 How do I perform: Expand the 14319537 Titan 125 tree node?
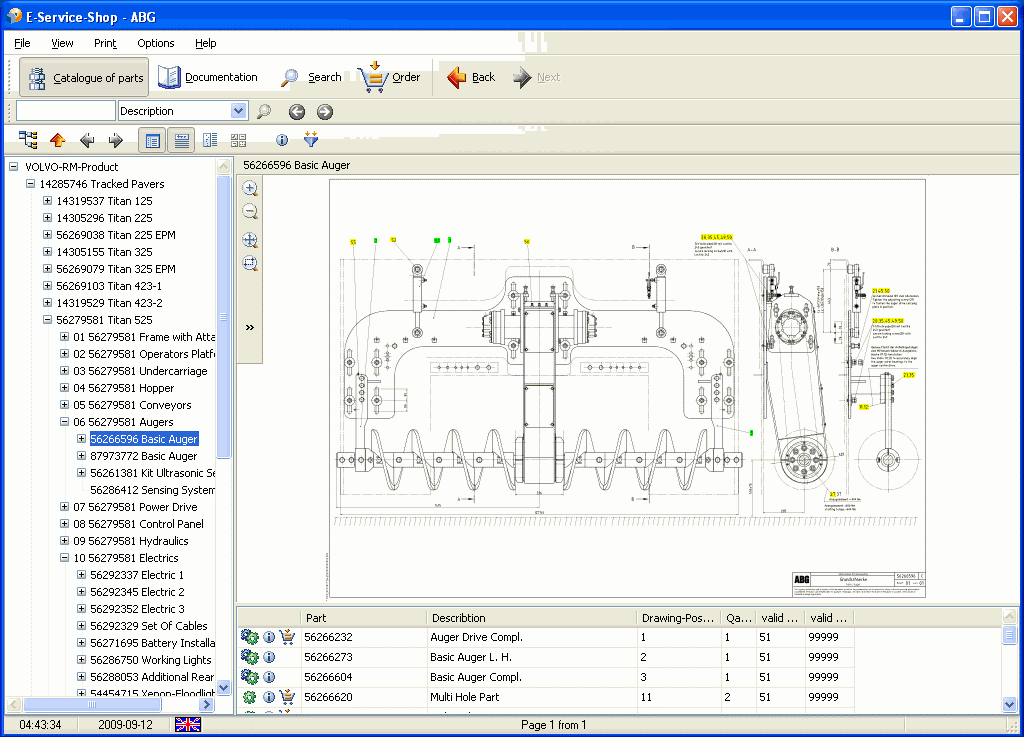tap(47, 201)
